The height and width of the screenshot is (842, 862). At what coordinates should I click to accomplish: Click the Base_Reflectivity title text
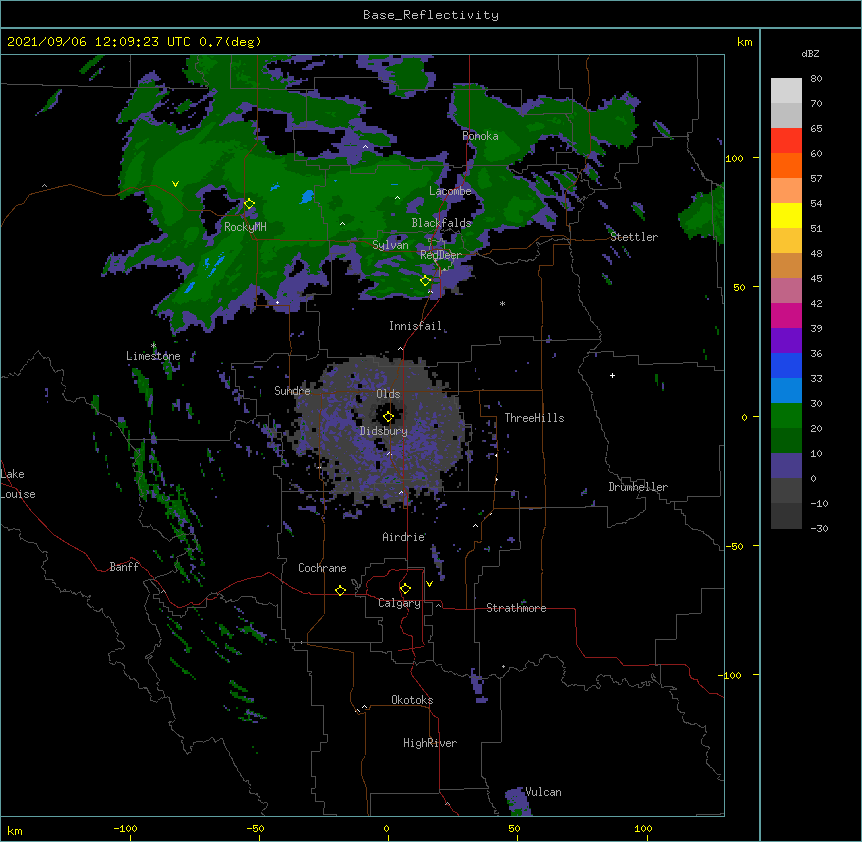pos(431,15)
